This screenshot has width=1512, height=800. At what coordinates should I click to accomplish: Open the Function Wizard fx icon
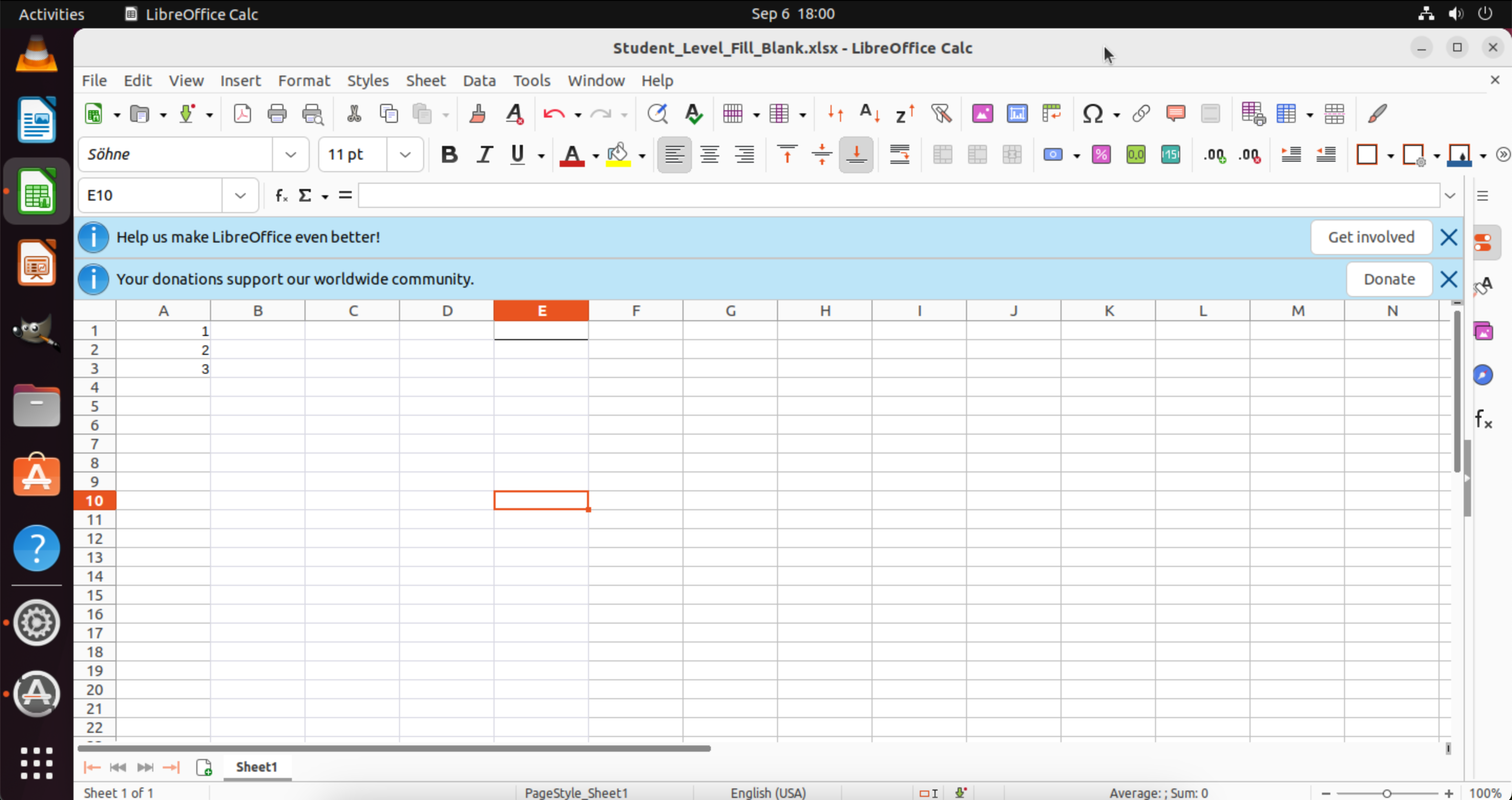pyautogui.click(x=281, y=195)
